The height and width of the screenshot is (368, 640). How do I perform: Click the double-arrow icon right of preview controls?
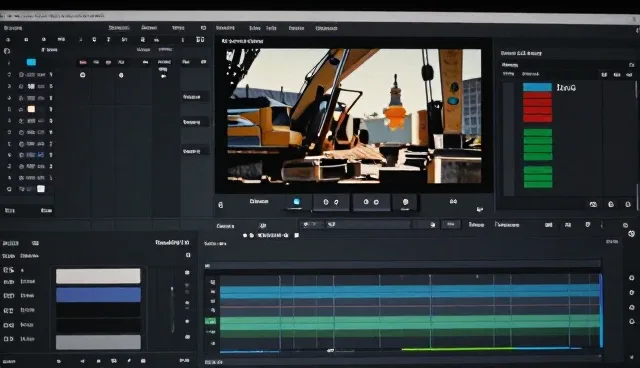point(453,201)
